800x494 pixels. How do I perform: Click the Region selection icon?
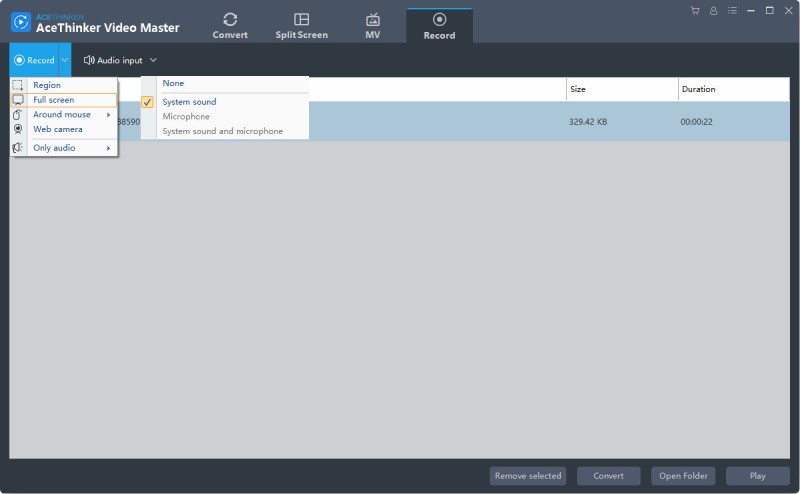[x=18, y=85]
